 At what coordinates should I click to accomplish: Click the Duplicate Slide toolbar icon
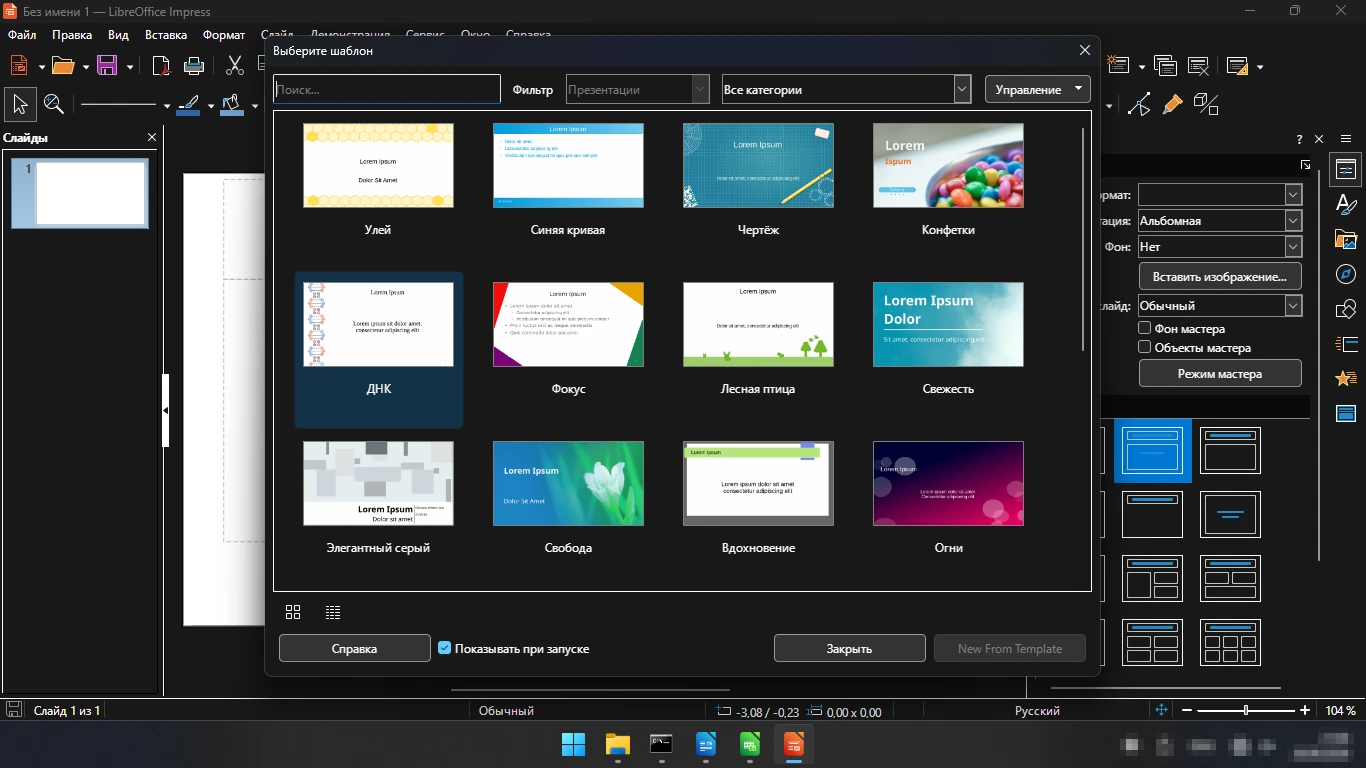pos(1165,66)
